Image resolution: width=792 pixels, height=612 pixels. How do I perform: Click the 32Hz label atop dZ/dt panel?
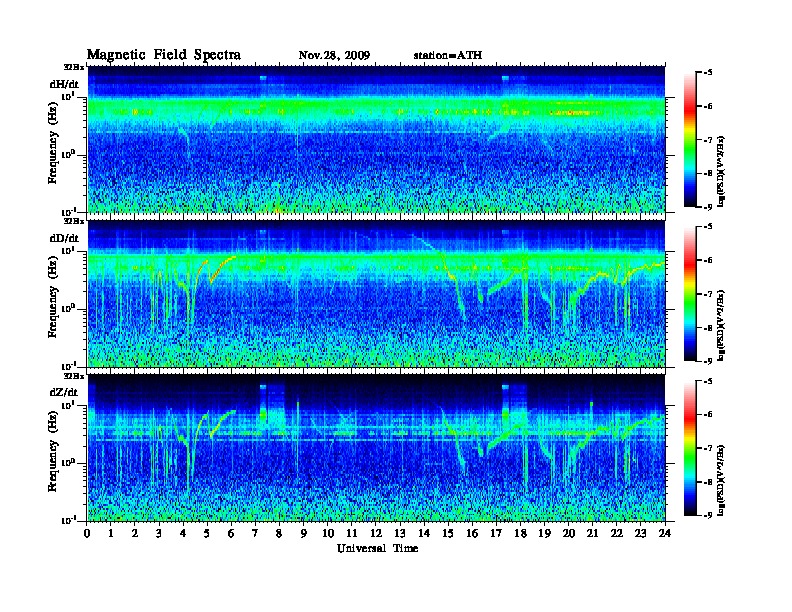(74, 375)
